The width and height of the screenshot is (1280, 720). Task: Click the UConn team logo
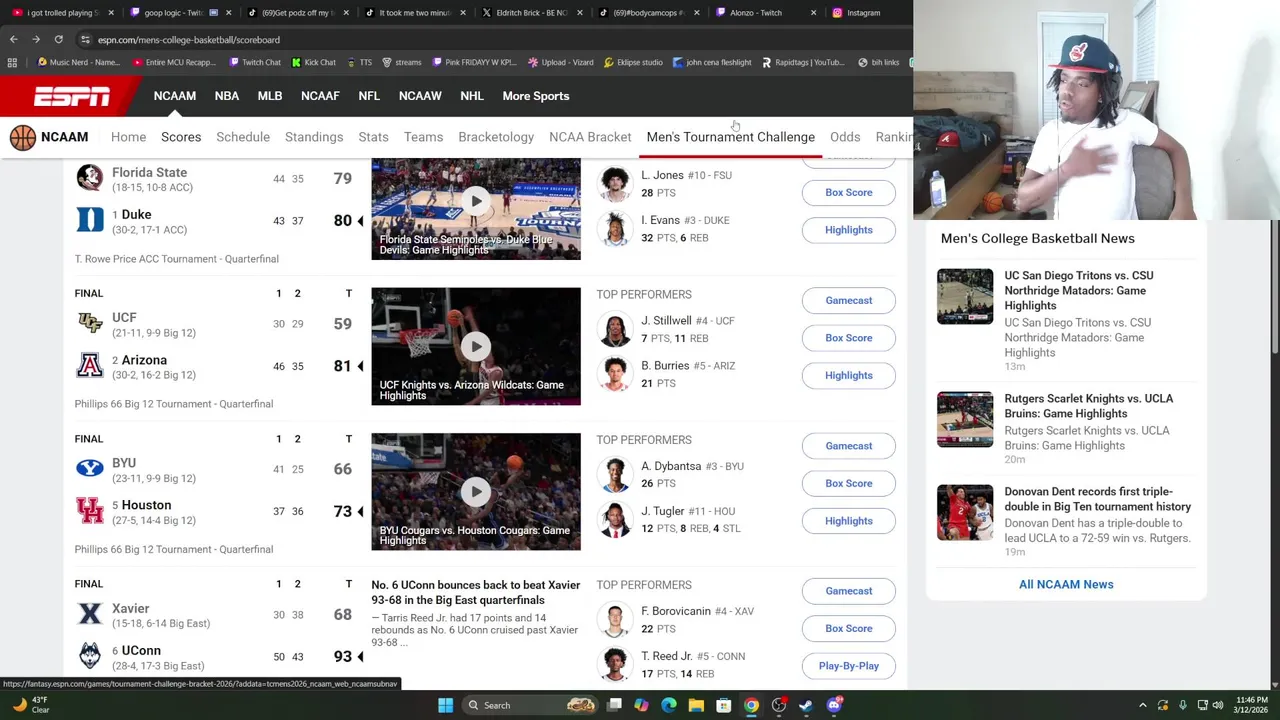90,656
